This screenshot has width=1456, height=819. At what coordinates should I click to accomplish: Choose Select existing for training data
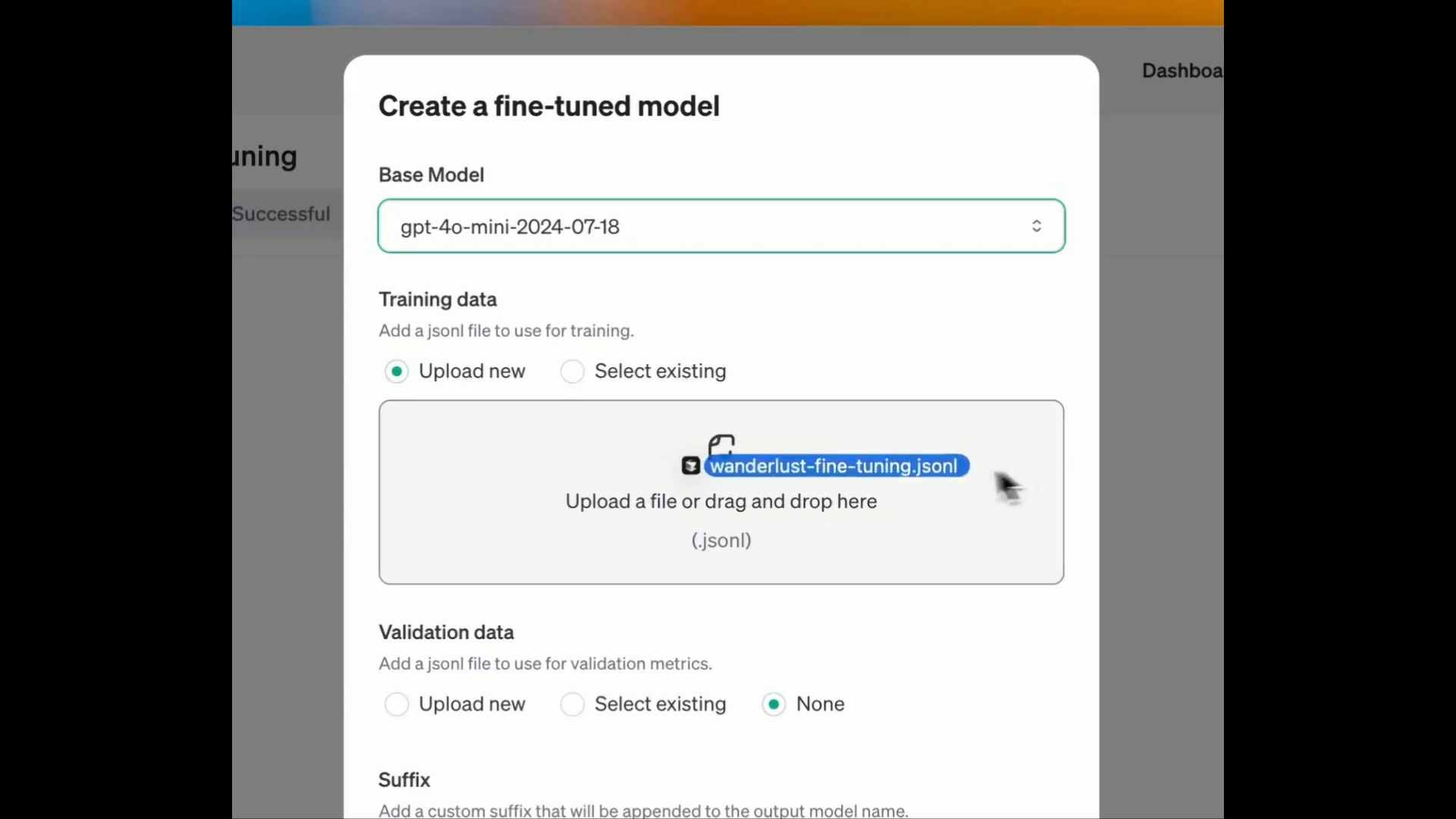pyautogui.click(x=573, y=372)
